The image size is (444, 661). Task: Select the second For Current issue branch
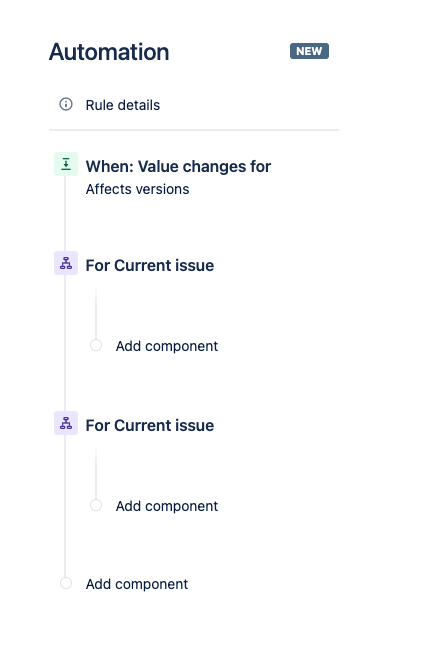pyautogui.click(x=150, y=425)
